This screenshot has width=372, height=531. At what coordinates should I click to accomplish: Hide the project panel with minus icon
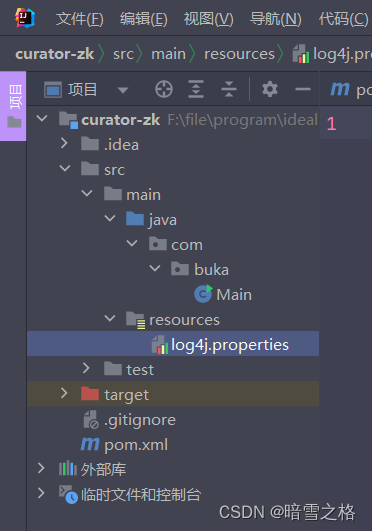tap(303, 89)
